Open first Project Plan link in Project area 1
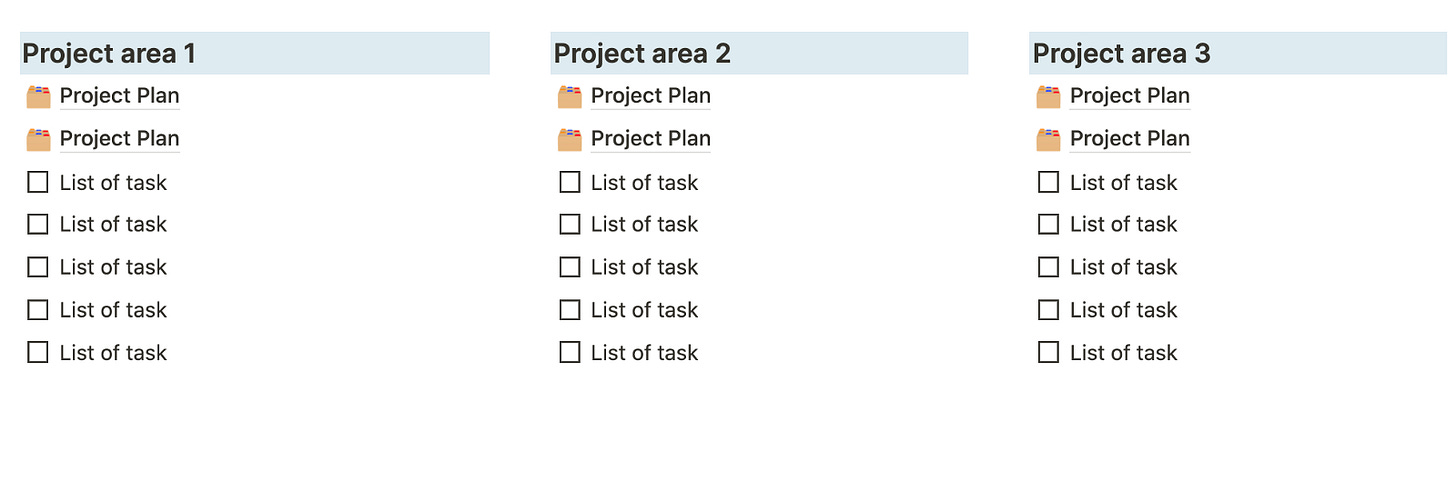This screenshot has height=482, width=1456. tap(119, 96)
